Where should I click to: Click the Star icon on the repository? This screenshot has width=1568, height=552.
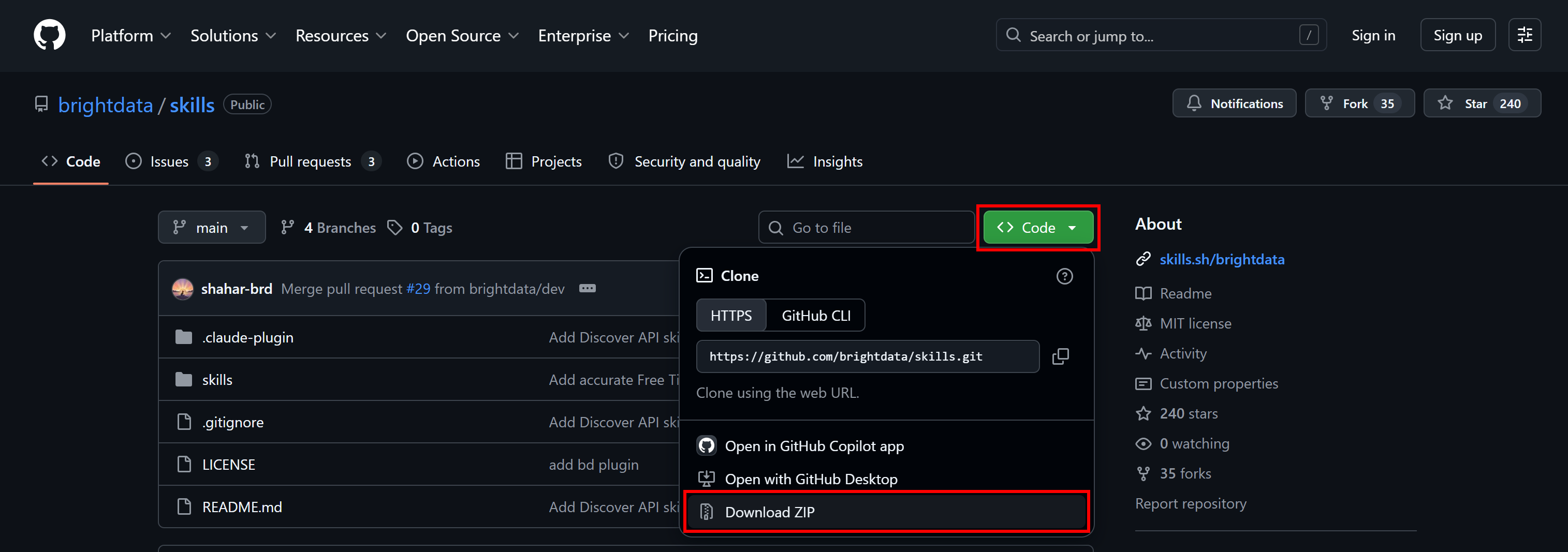[x=1445, y=103]
